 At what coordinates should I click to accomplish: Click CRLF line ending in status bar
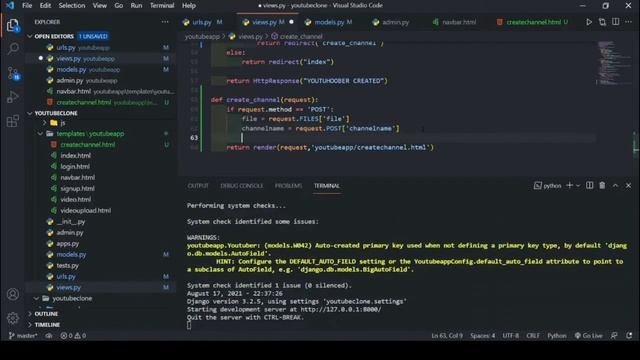pos(533,336)
